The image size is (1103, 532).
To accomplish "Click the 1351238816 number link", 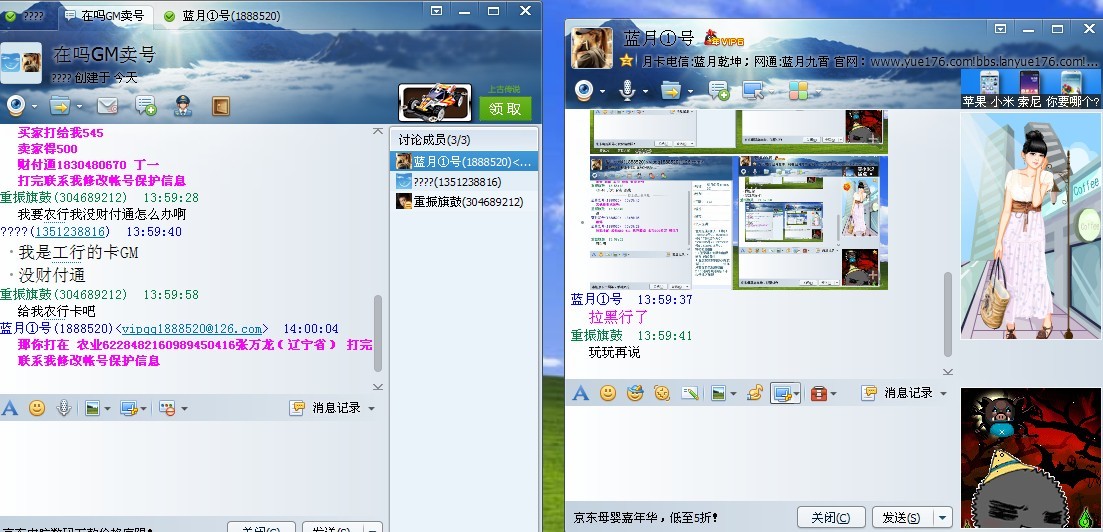I will (70, 232).
